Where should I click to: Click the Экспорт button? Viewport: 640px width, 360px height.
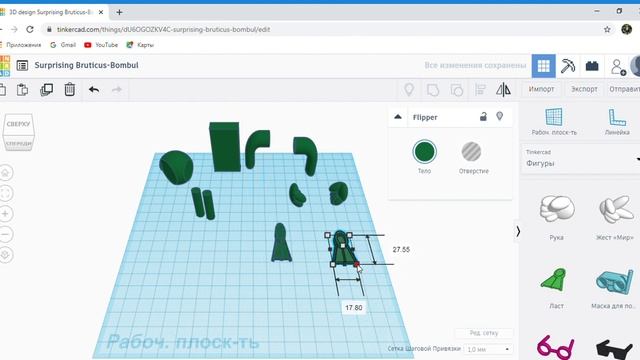click(584, 89)
